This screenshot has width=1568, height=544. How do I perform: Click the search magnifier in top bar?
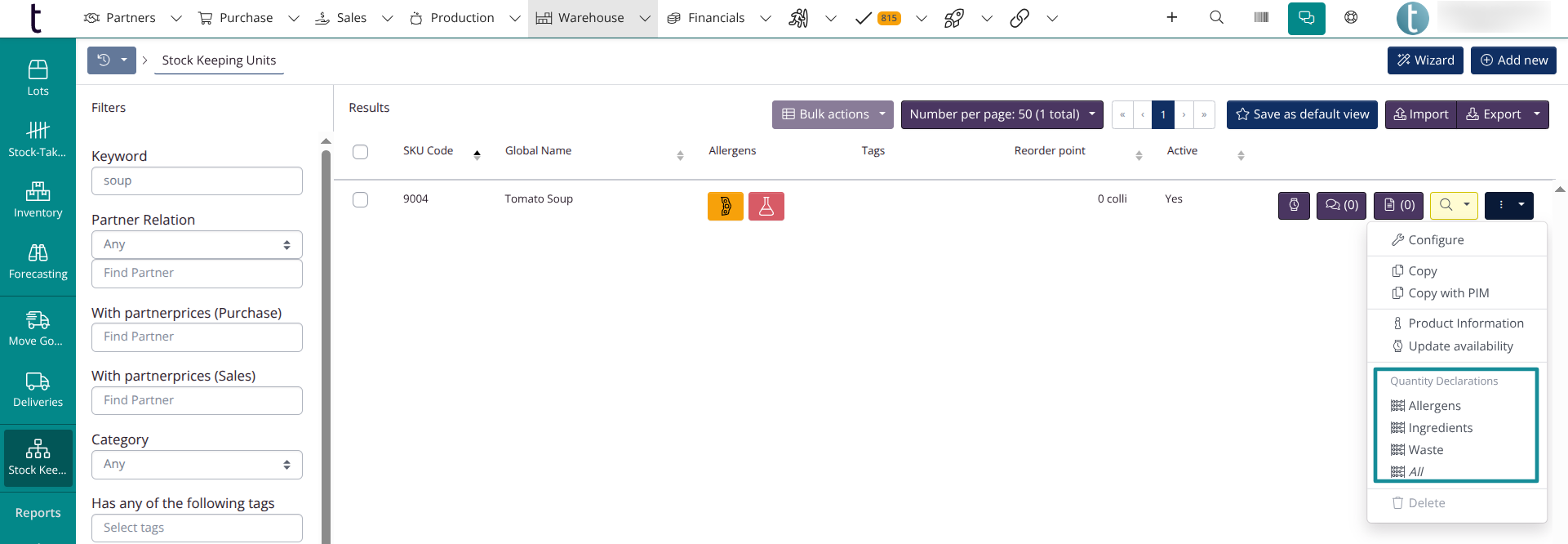click(1216, 18)
